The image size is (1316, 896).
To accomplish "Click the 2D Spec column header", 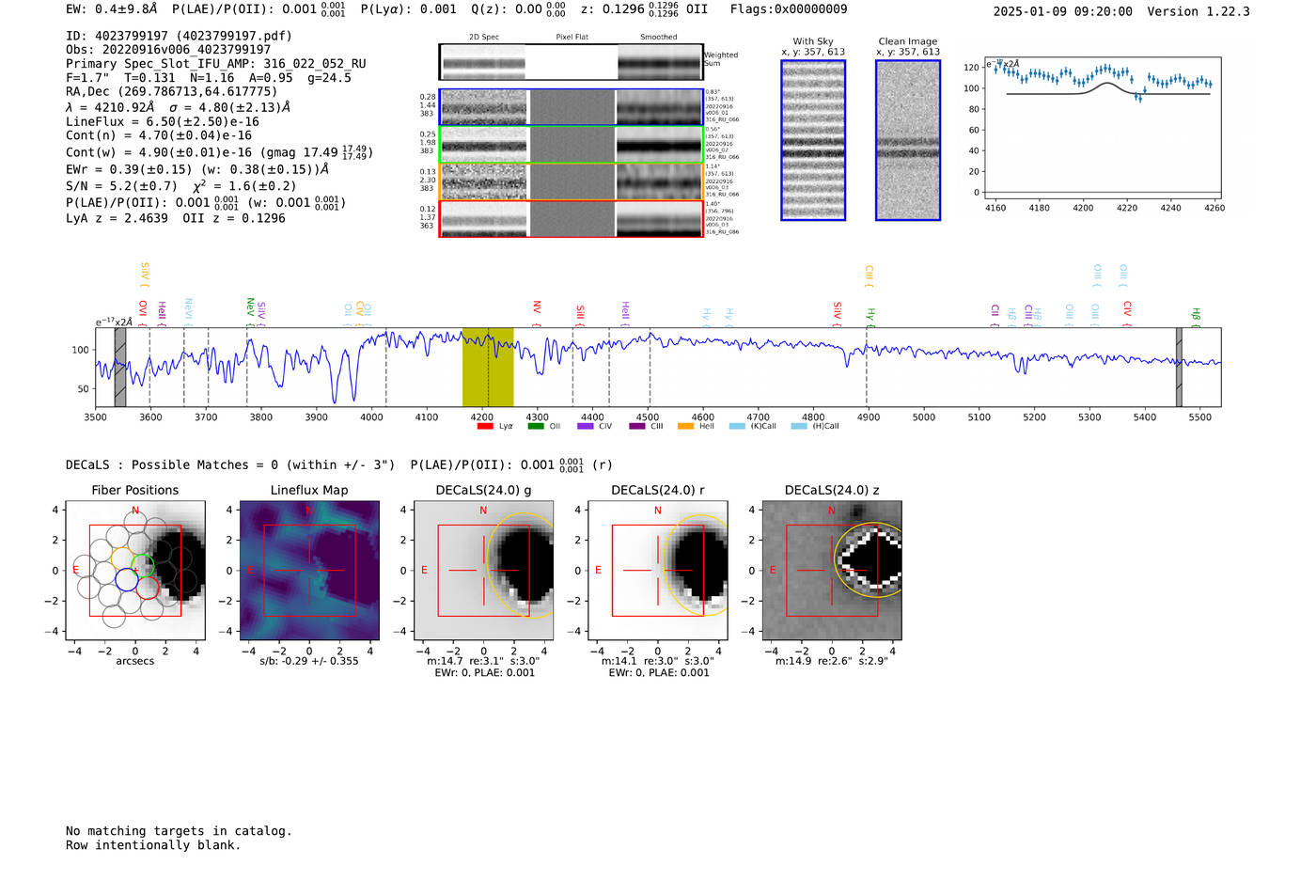I will (484, 38).
